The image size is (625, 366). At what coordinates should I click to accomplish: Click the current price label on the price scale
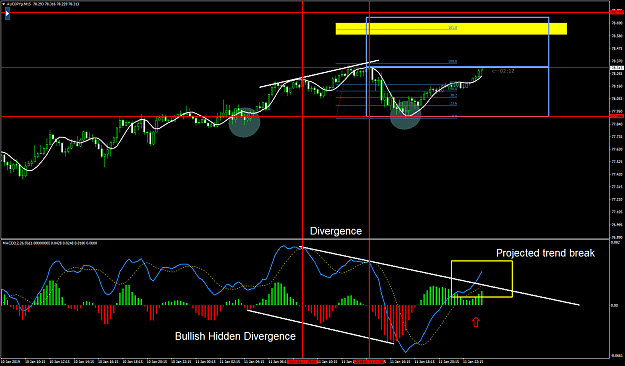coord(617,68)
